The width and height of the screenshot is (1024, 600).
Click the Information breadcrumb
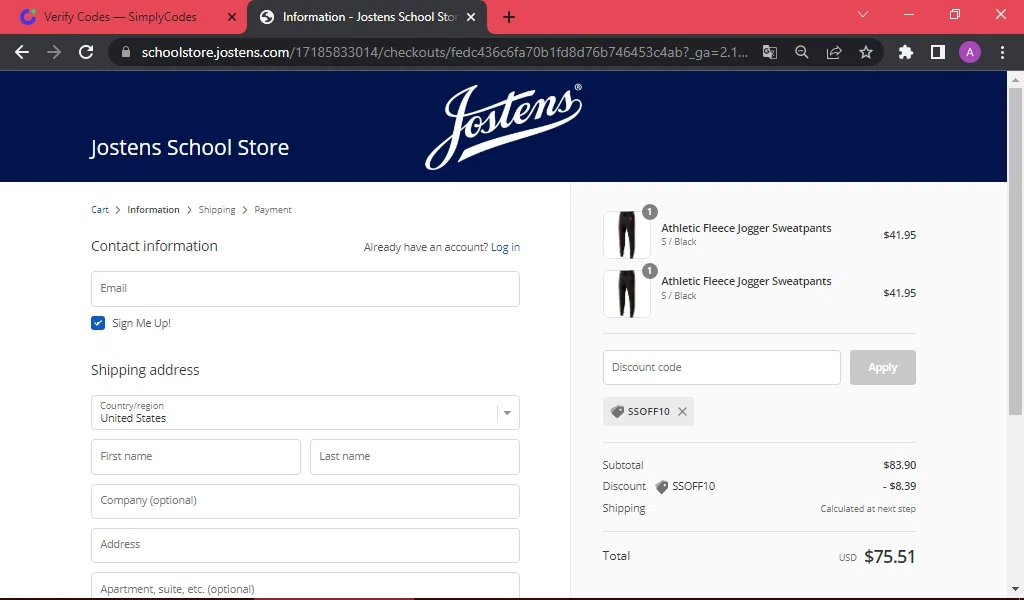pyautogui.click(x=153, y=210)
